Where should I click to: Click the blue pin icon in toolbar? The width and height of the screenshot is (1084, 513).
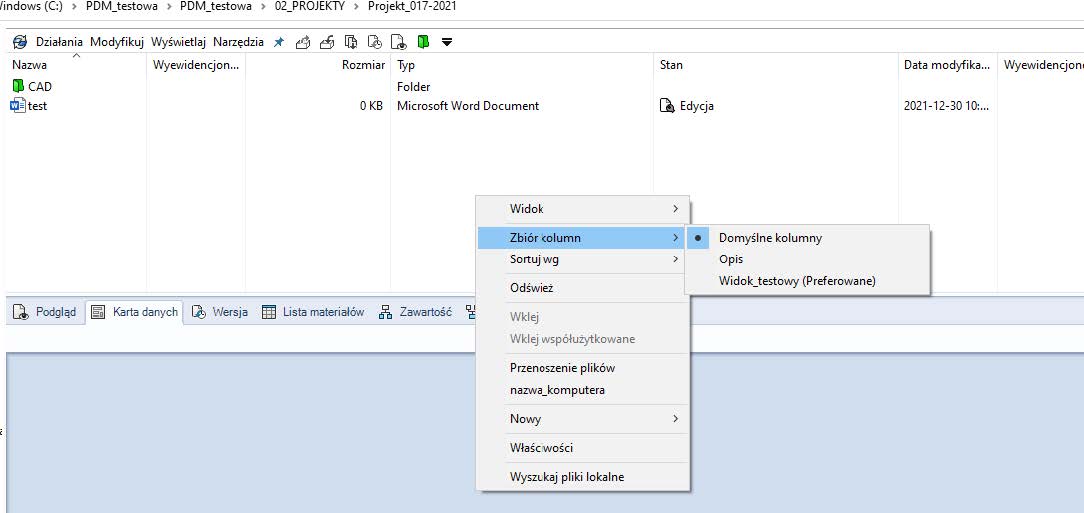click(x=279, y=42)
